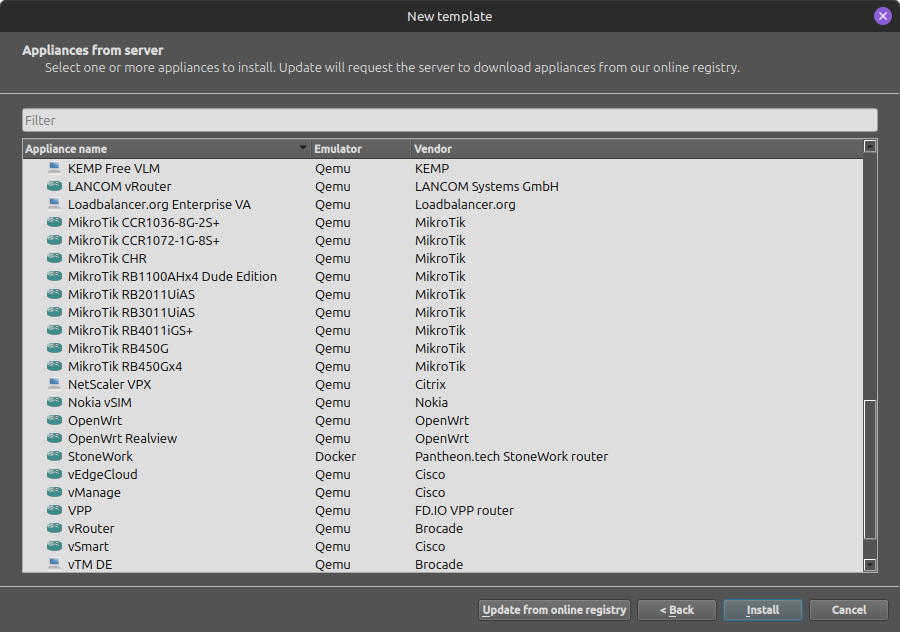Image resolution: width=900 pixels, height=632 pixels.
Task: Click the Nokia vSIM router icon
Action: click(55, 402)
